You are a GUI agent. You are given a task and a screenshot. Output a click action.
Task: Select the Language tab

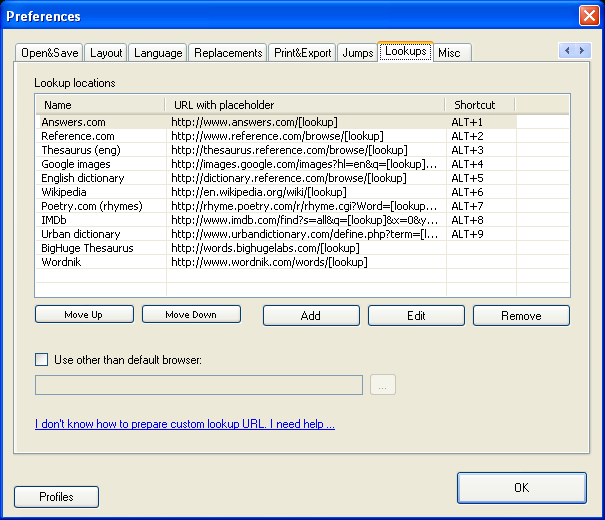pyautogui.click(x=158, y=52)
